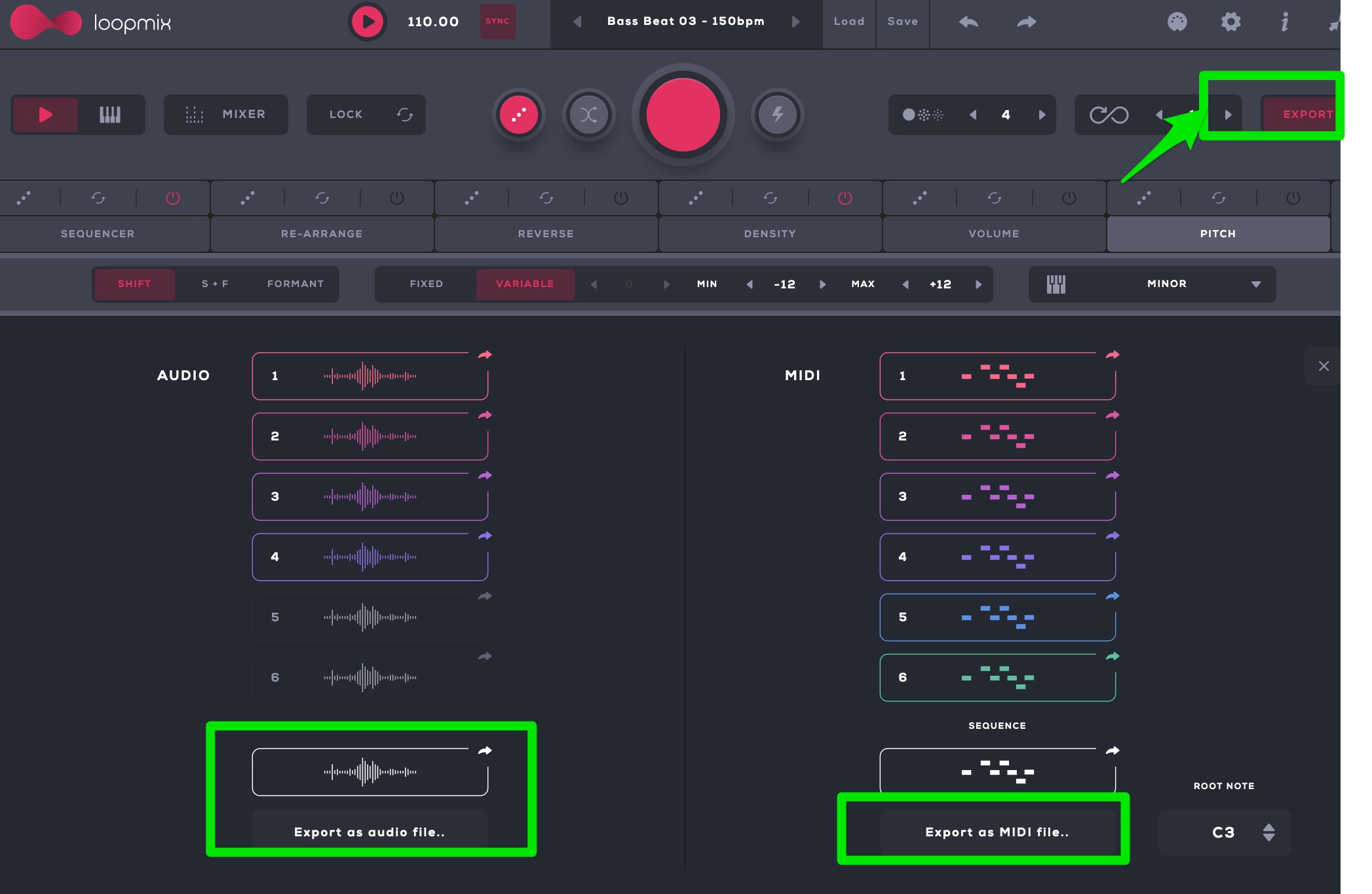Adjust the C3 root note stepper

tap(1268, 832)
